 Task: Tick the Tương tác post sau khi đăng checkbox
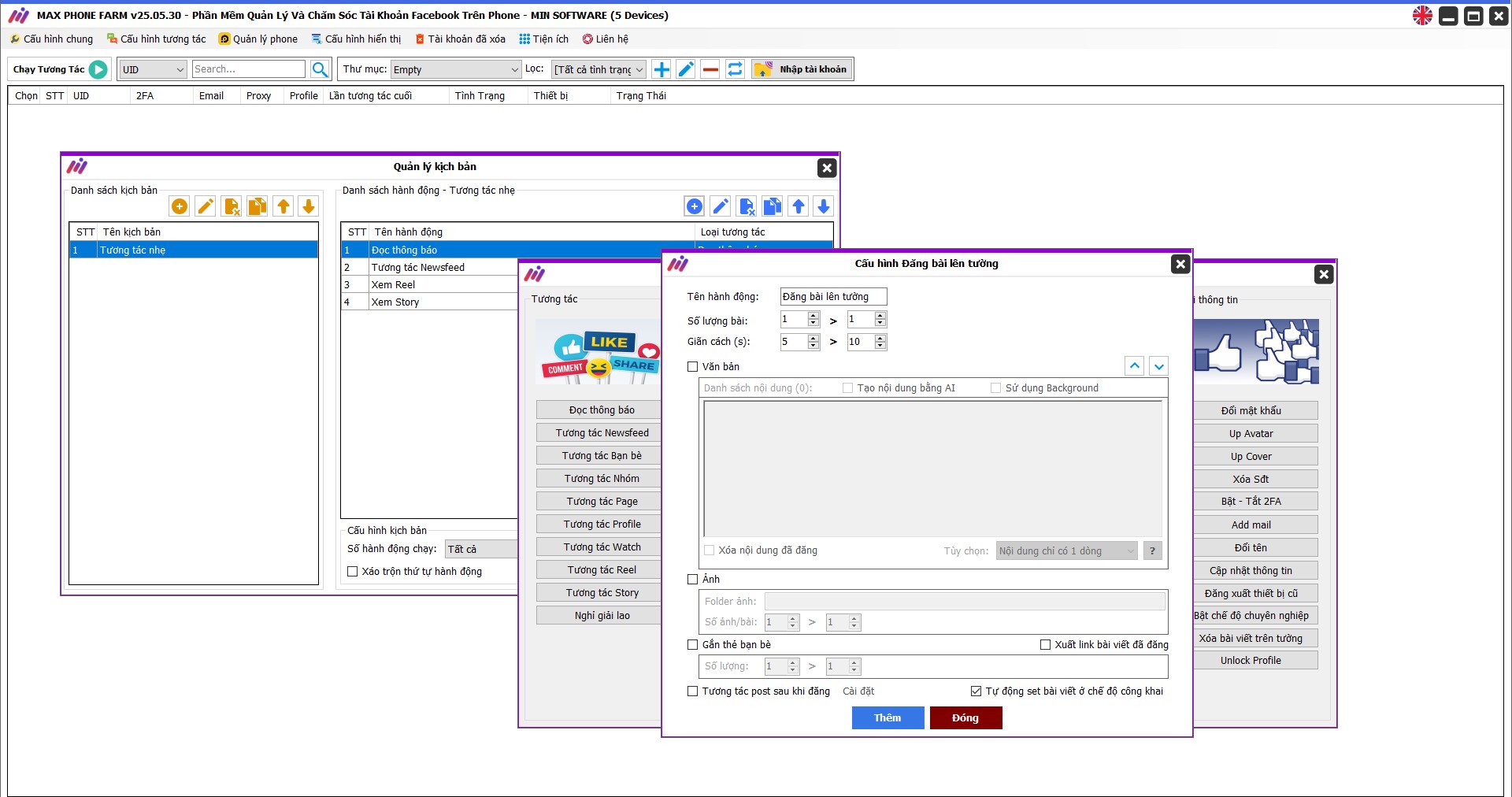(x=693, y=691)
